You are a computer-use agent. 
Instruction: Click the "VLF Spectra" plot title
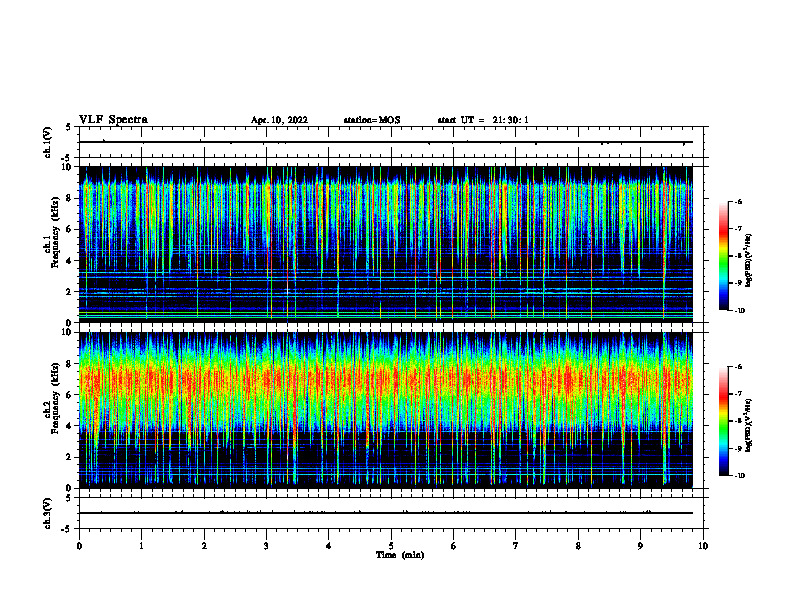point(114,120)
